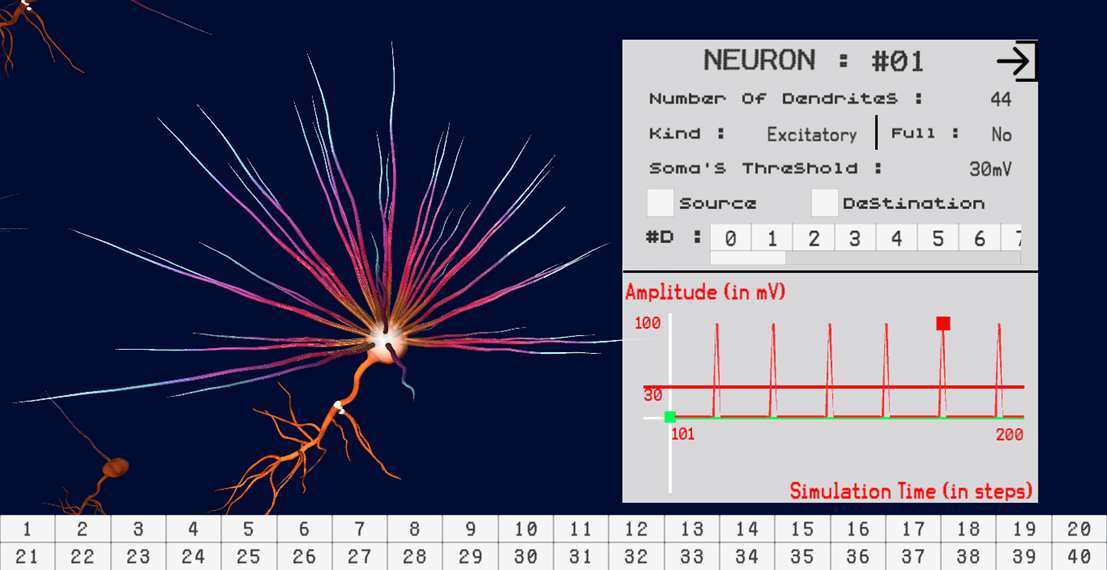Enable the Destination checkbox
Screen dimensions: 1107x570
[x=824, y=203]
